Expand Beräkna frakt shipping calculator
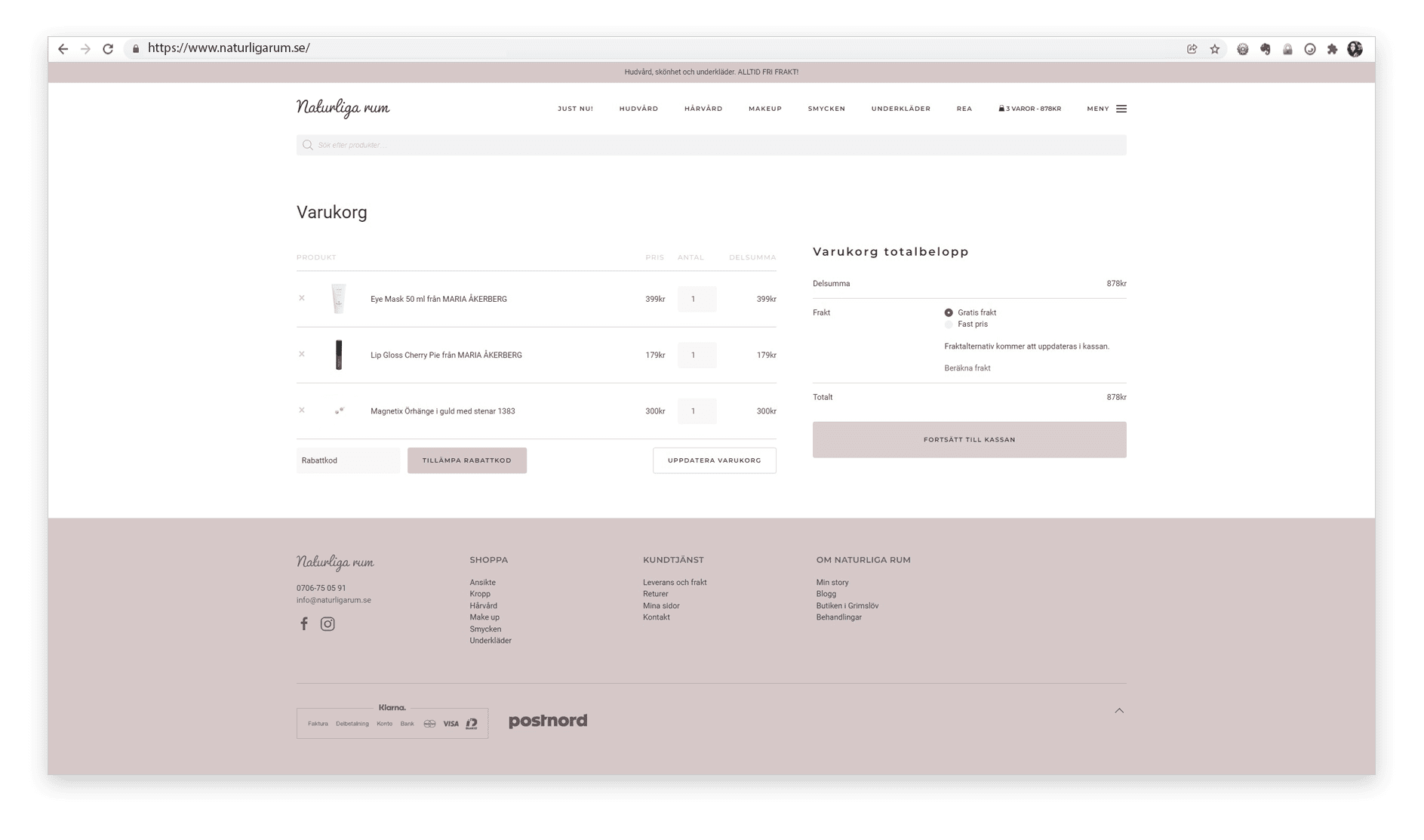The height and width of the screenshot is (840, 1424). coord(967,368)
